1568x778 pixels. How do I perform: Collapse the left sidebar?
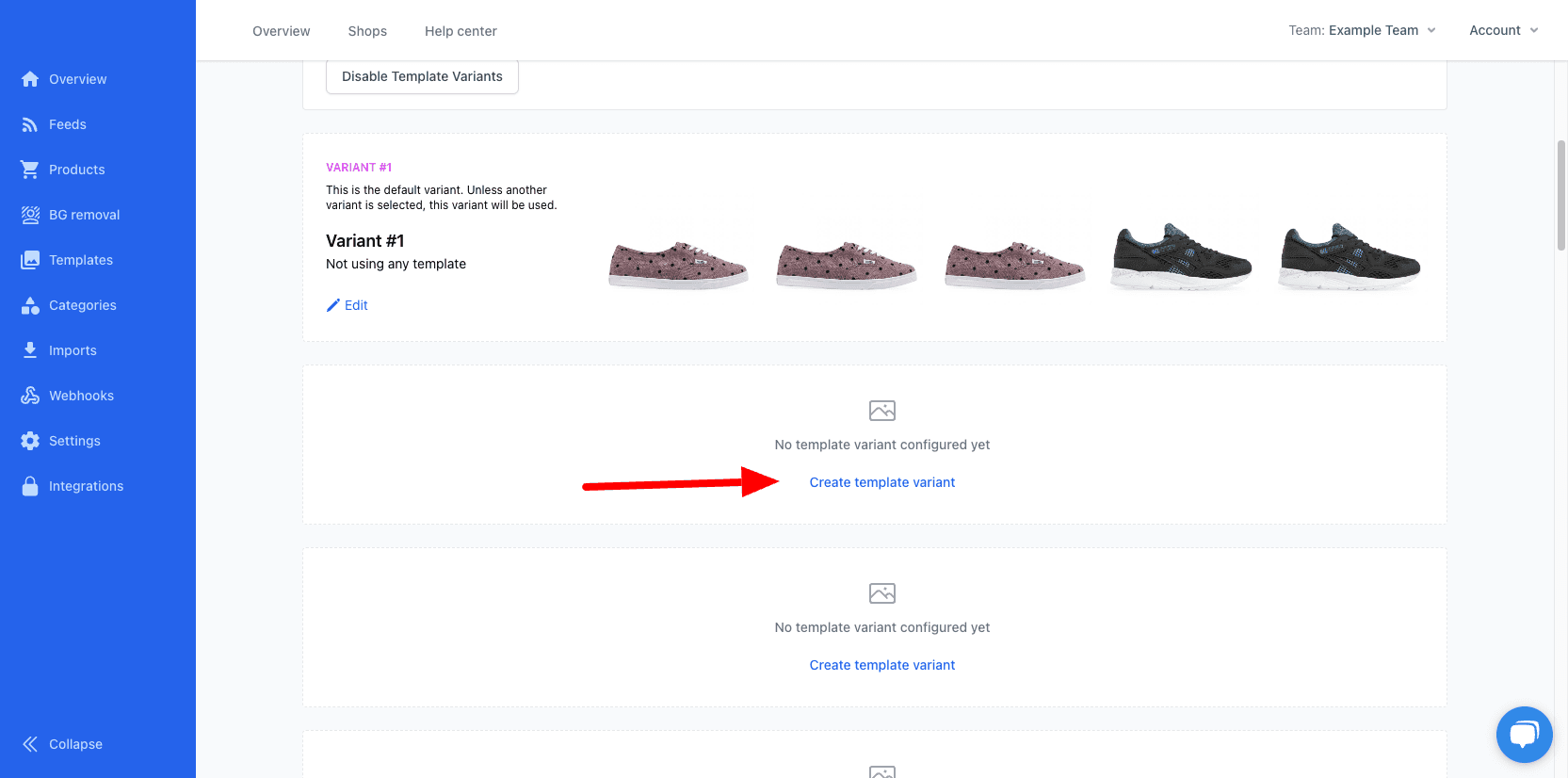pos(62,744)
